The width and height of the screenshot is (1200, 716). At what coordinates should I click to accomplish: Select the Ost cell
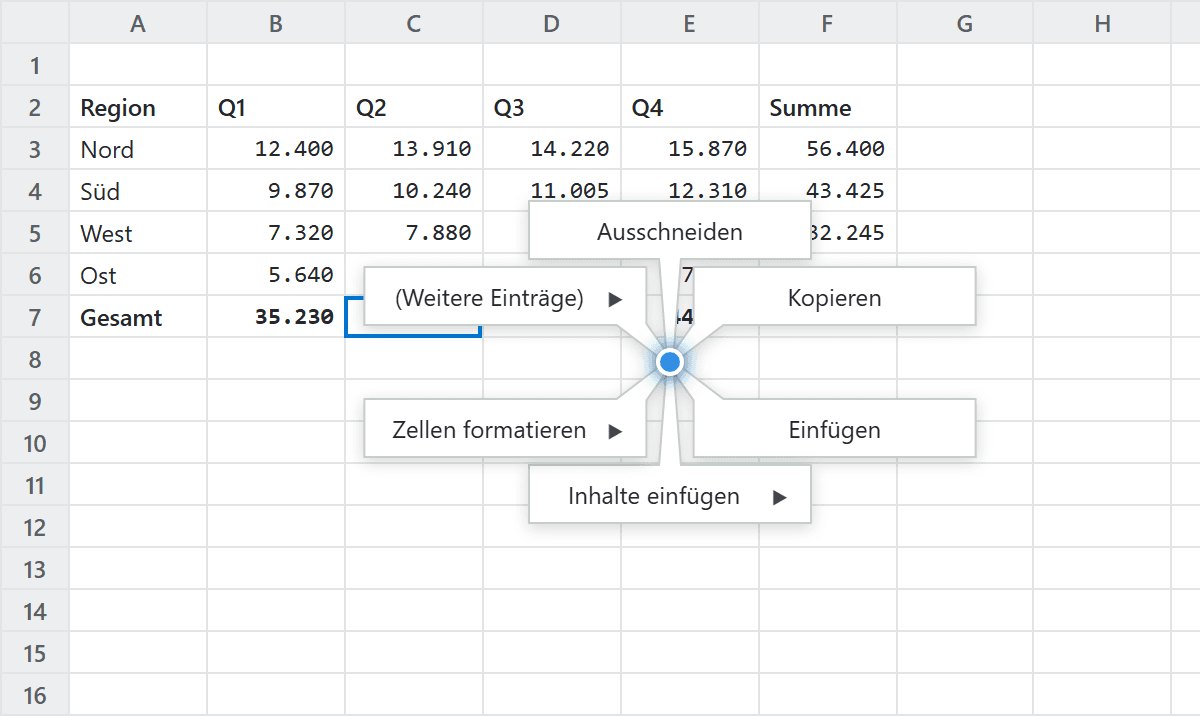[138, 275]
